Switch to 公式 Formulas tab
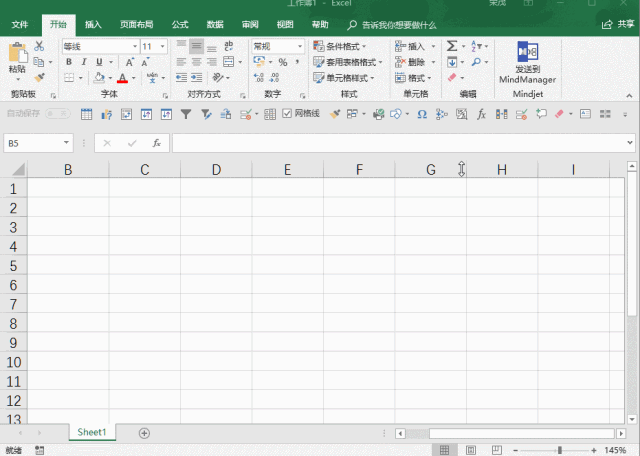The width and height of the screenshot is (640, 456). [180, 24]
